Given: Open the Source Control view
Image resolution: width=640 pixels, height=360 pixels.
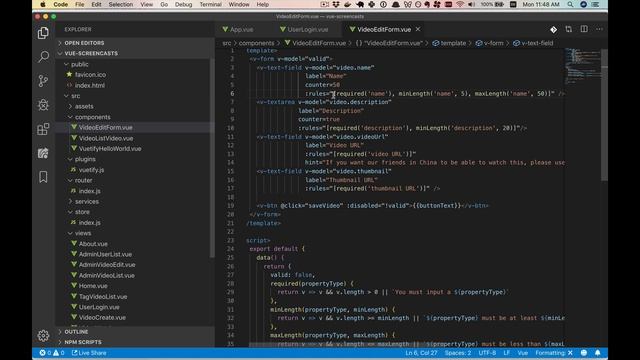Looking at the screenshot, I should coord(43,80).
